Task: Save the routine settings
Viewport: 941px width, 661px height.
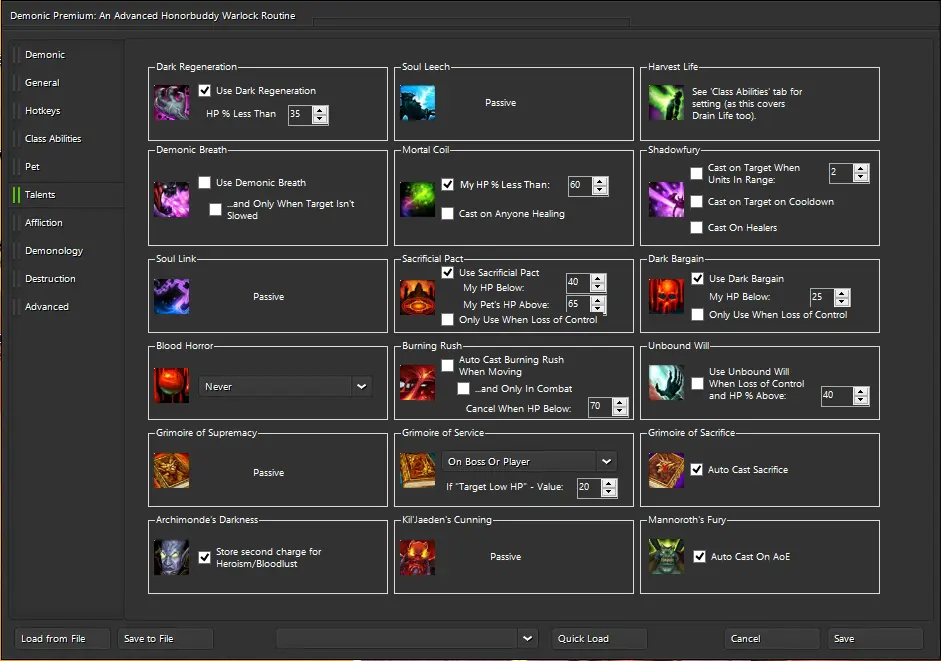Action: [875, 638]
